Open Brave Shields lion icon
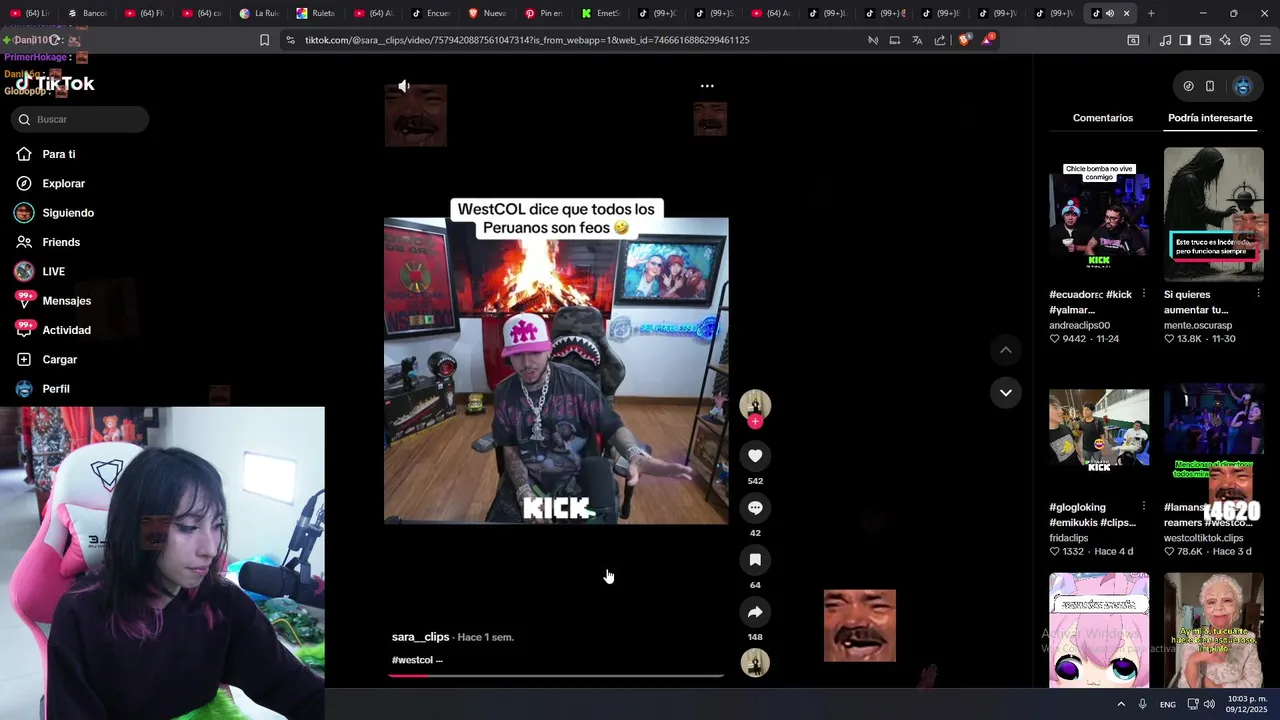Screen dimensions: 1280x720 click(x=964, y=40)
